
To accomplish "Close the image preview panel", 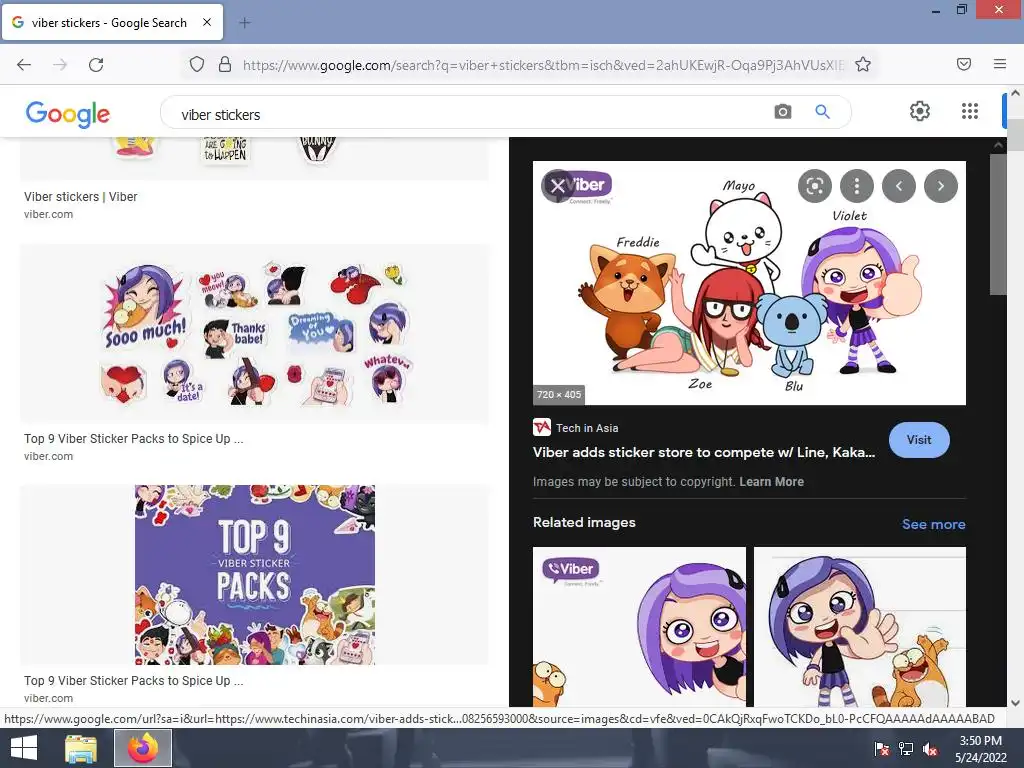I will [557, 186].
